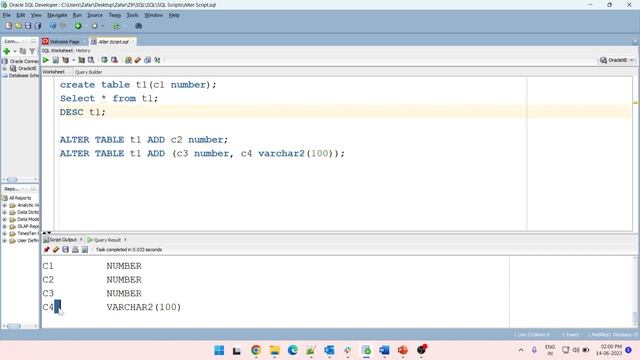This screenshot has height=360, width=640.
Task: Click the Rollback icon in worksheet toolbar
Action: point(114,60)
